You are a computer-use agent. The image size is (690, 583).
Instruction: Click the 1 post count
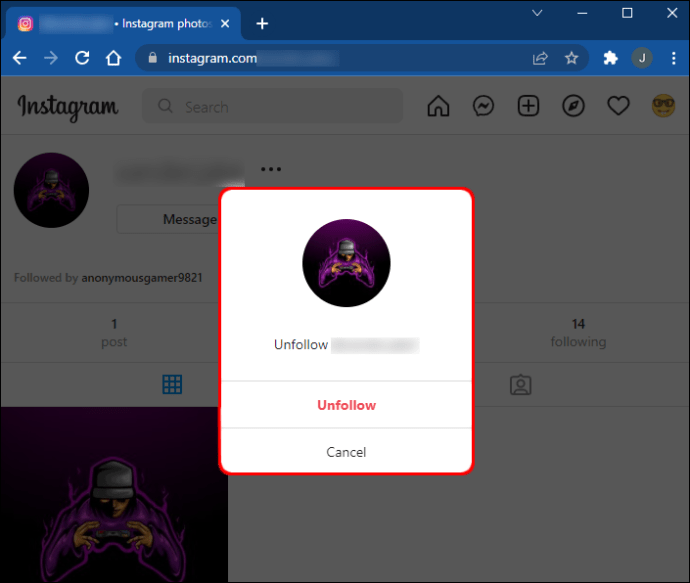coord(114,333)
